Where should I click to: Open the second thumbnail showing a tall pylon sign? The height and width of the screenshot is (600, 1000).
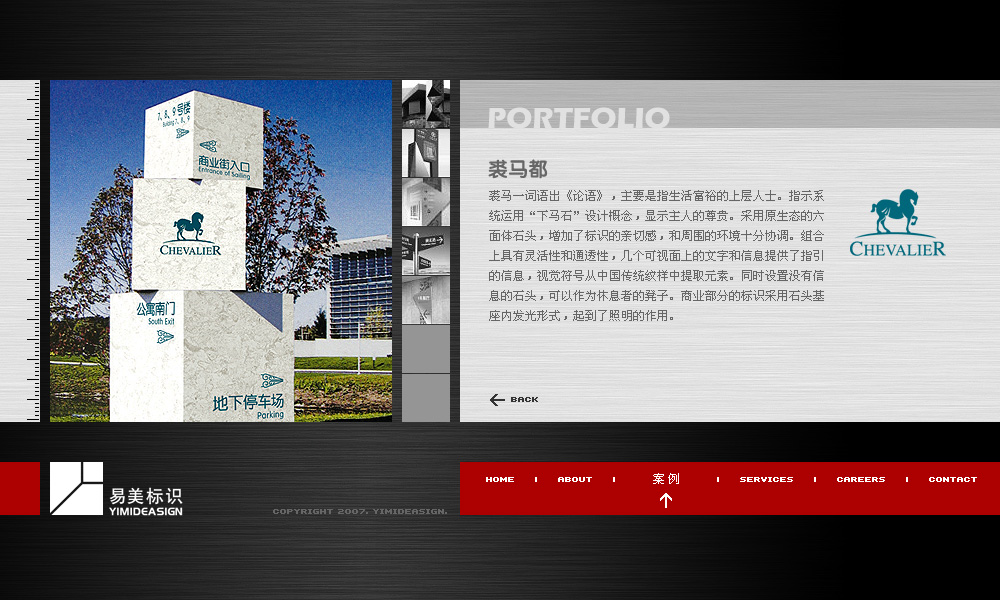coord(425,153)
